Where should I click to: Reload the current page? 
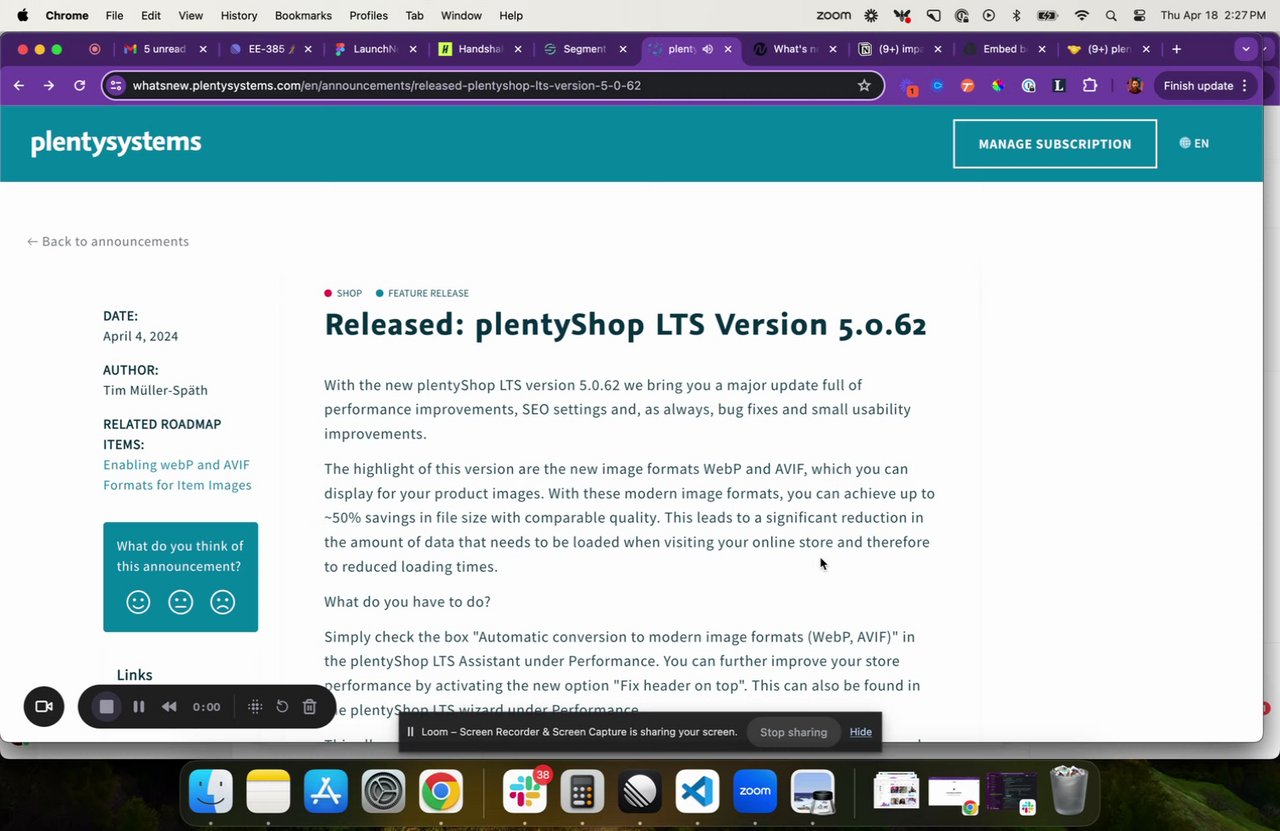[79, 86]
